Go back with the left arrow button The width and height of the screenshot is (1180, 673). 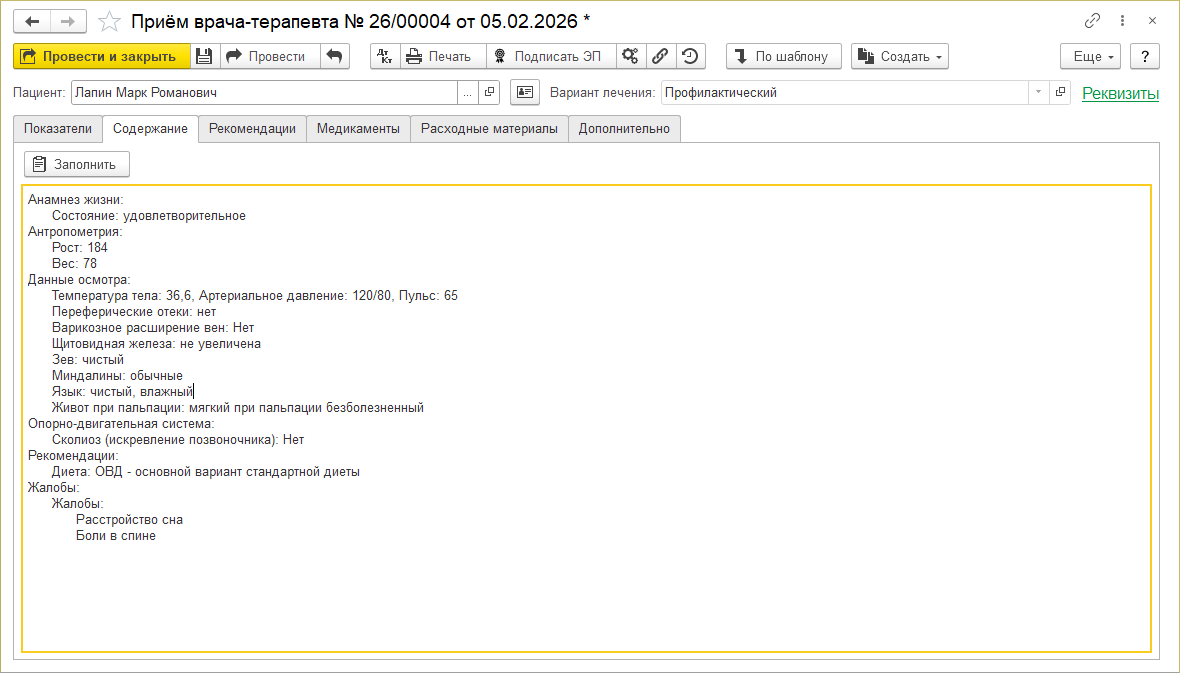[32, 21]
